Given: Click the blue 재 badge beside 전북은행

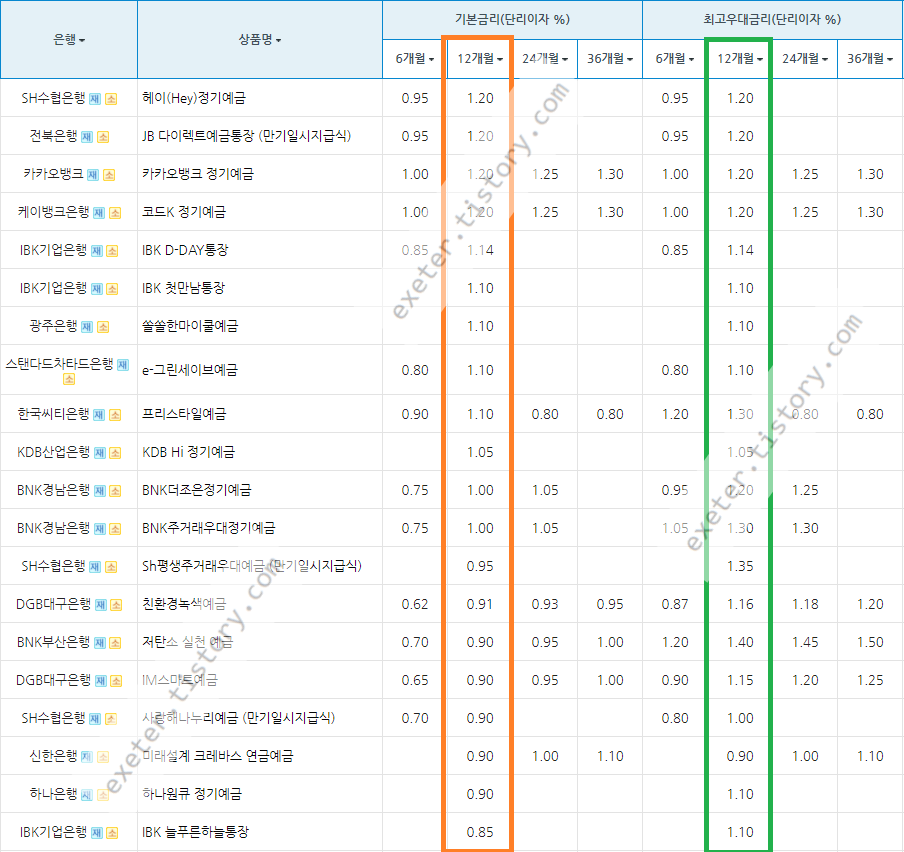Looking at the screenshot, I should point(87,137).
